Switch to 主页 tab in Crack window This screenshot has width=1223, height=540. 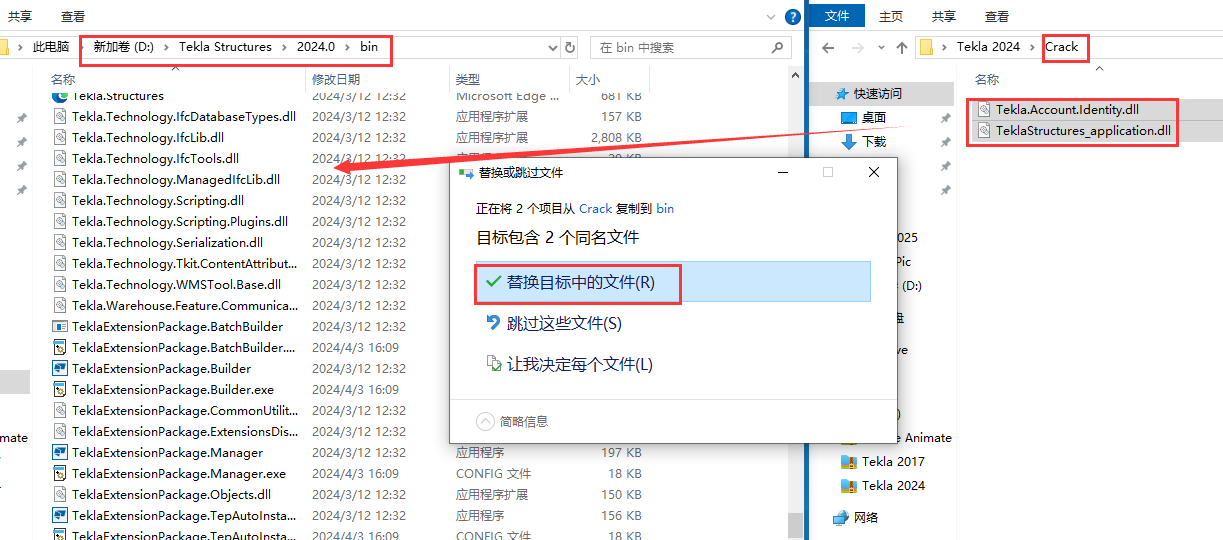(891, 17)
